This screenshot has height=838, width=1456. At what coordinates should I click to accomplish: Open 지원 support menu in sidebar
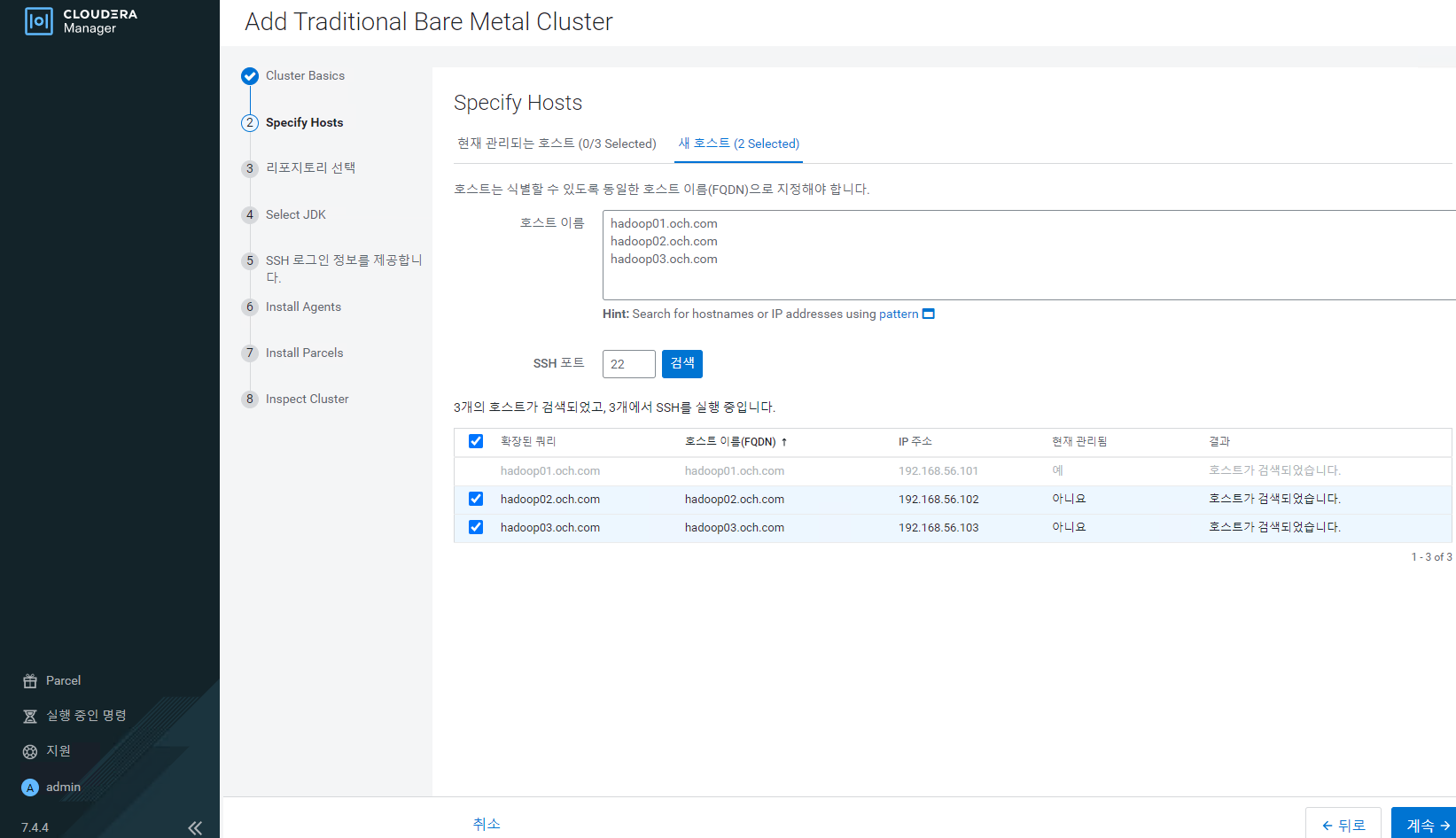(58, 751)
